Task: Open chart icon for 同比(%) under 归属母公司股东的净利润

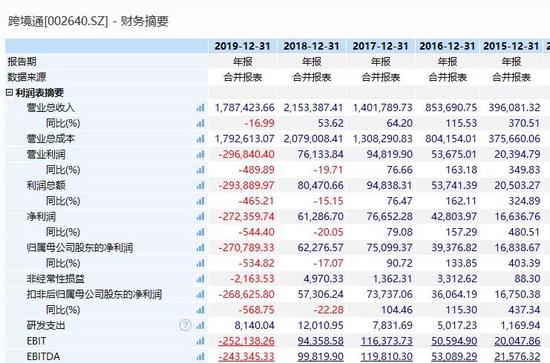Action: (x=200, y=263)
